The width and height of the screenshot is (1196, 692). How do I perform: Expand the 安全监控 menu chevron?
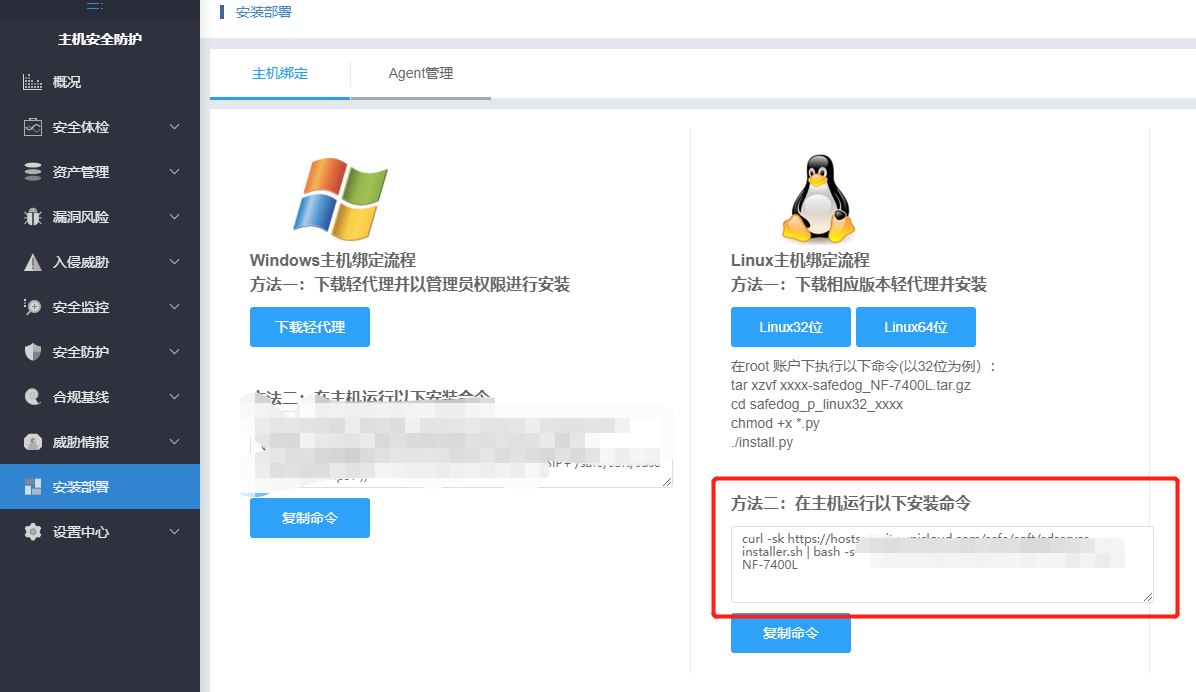coord(175,307)
